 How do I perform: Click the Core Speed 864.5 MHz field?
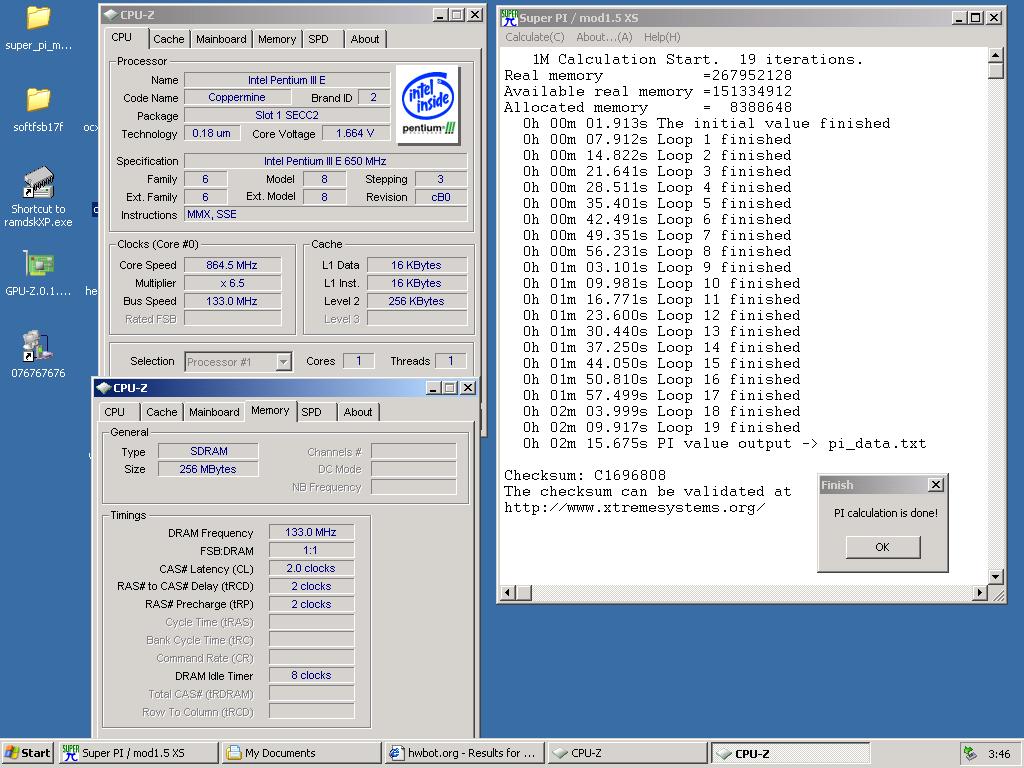(x=232, y=265)
